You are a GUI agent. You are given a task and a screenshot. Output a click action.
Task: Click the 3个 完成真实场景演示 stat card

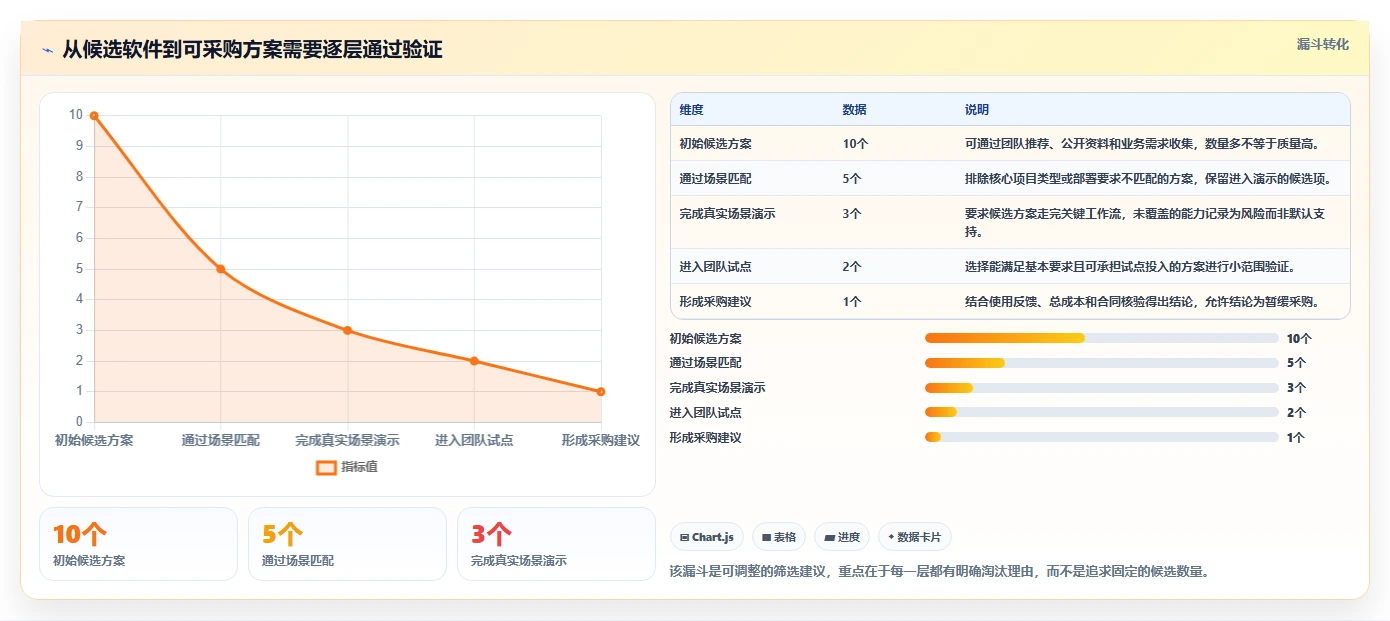556,544
